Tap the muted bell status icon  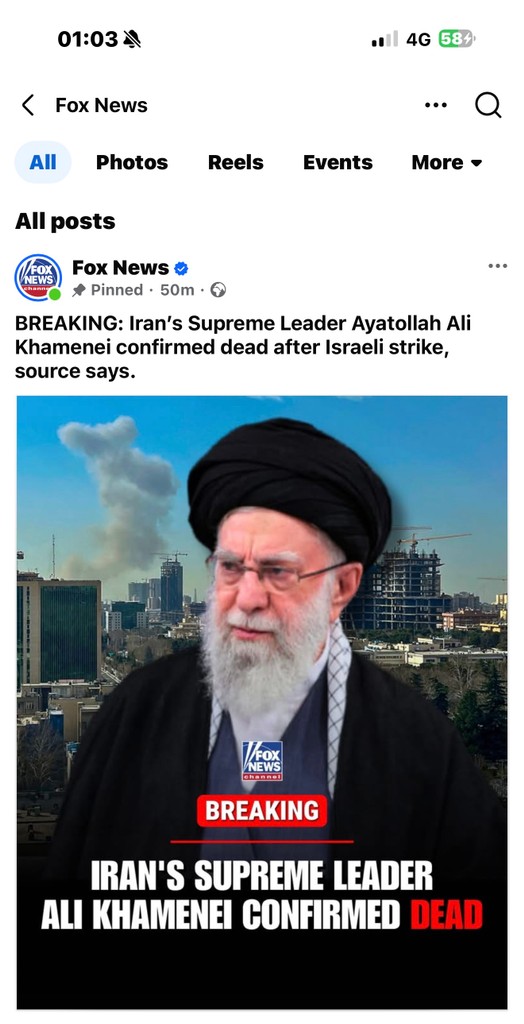click(131, 39)
